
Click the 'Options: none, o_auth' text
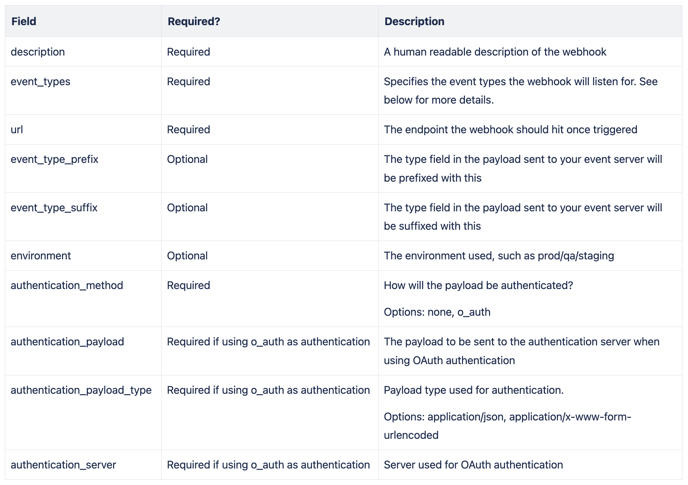pos(437,312)
